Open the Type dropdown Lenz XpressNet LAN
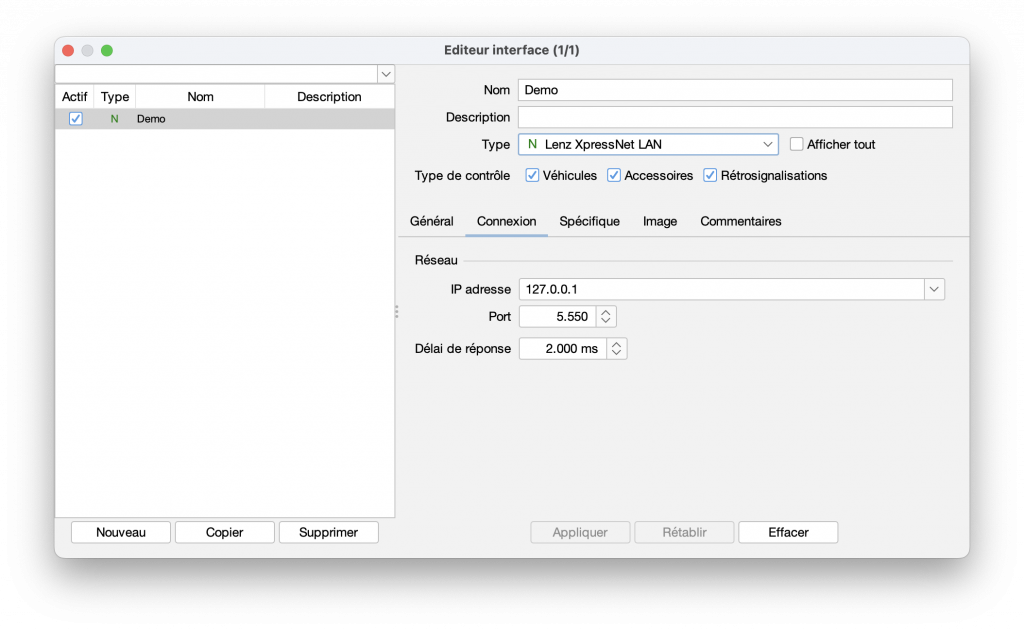The height and width of the screenshot is (630, 1024). 648,144
